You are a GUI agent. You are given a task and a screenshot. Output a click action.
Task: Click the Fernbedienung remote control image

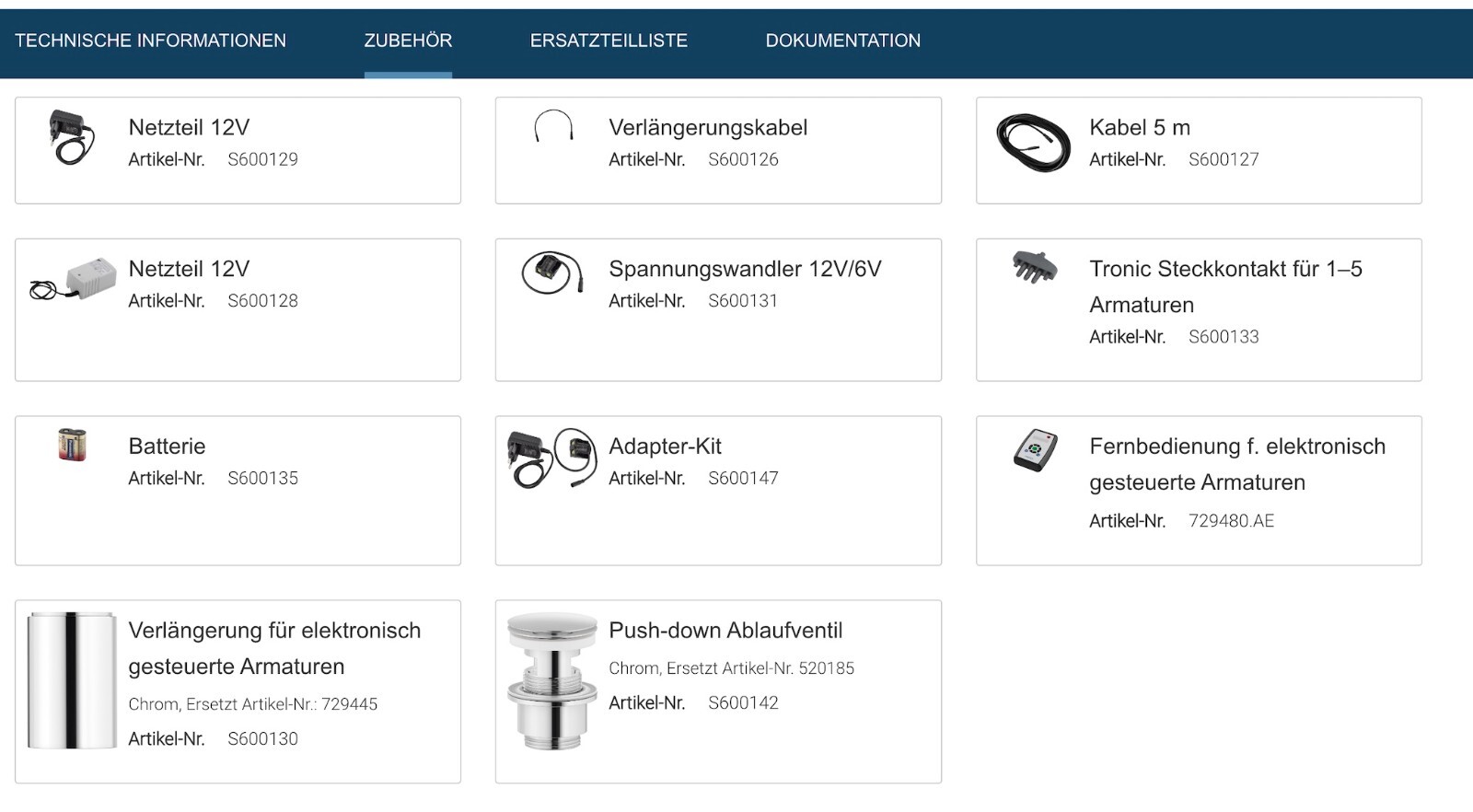[x=1035, y=450]
